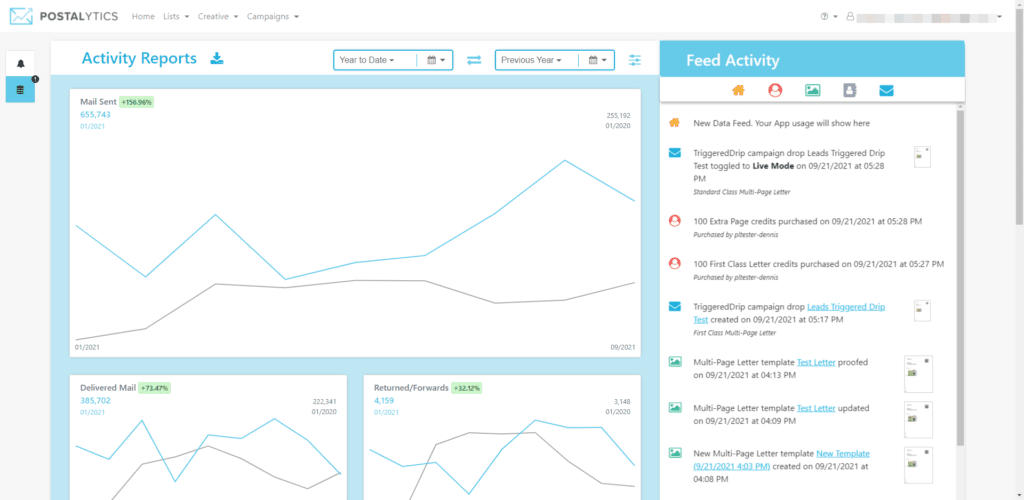View thumbnail for Test Letter updated entry
Image resolution: width=1024 pixels, height=500 pixels.
coord(918,419)
